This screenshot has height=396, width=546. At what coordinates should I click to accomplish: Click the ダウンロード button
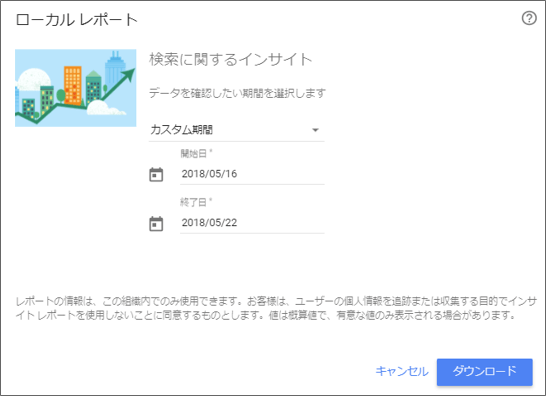pos(485,372)
